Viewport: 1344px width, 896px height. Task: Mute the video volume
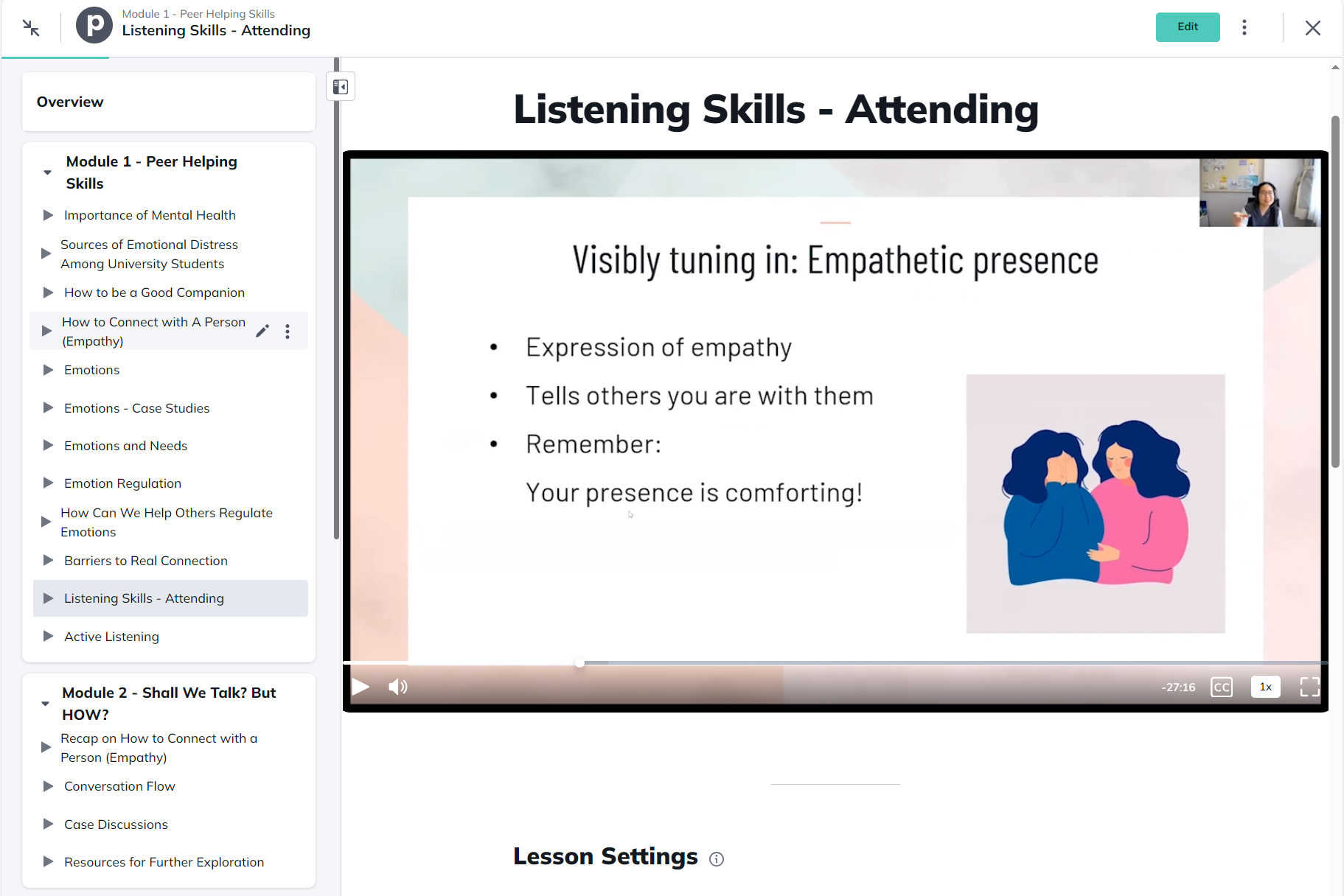click(398, 687)
